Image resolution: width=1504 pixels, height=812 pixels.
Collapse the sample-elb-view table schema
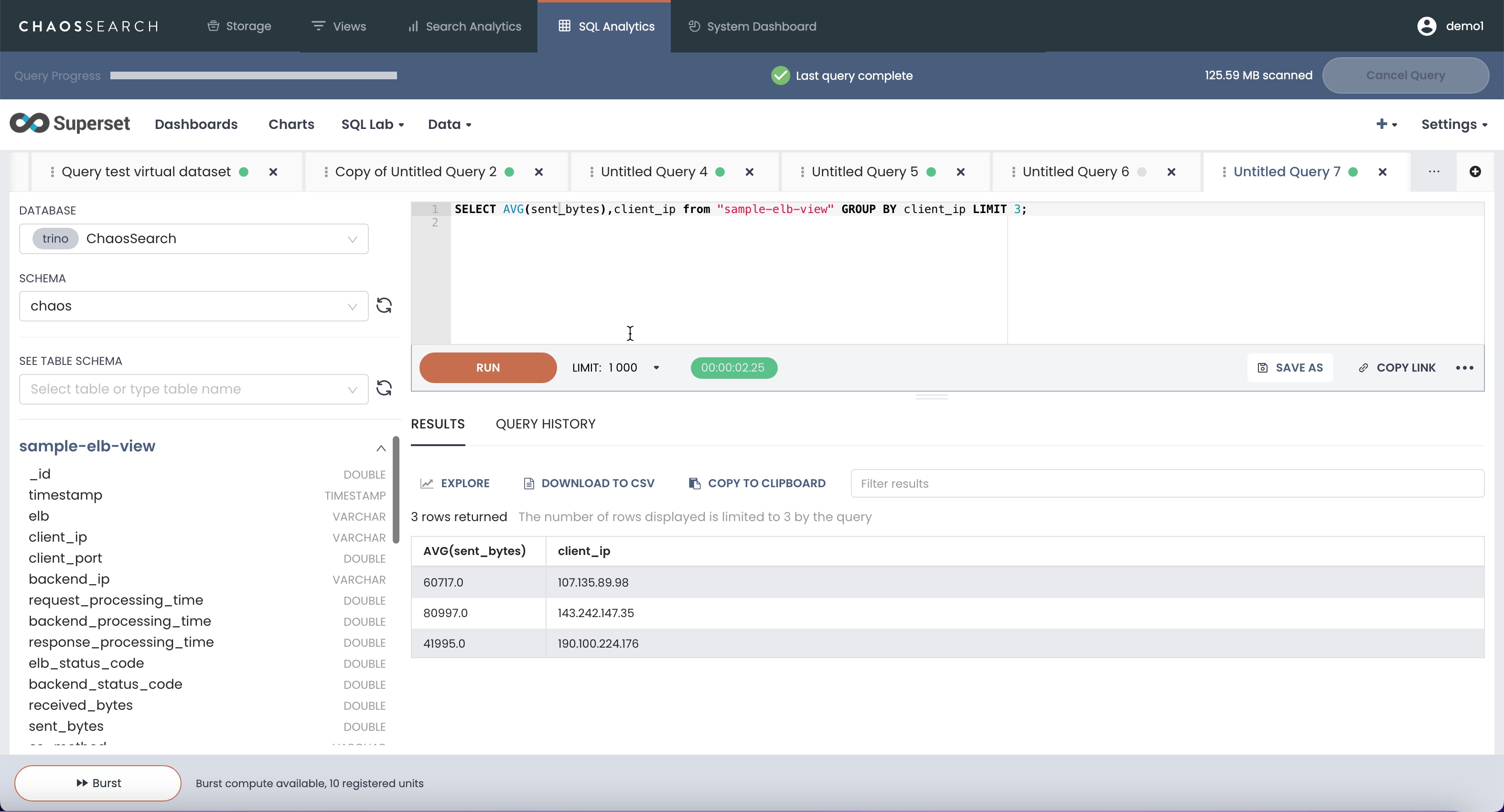[x=381, y=448]
